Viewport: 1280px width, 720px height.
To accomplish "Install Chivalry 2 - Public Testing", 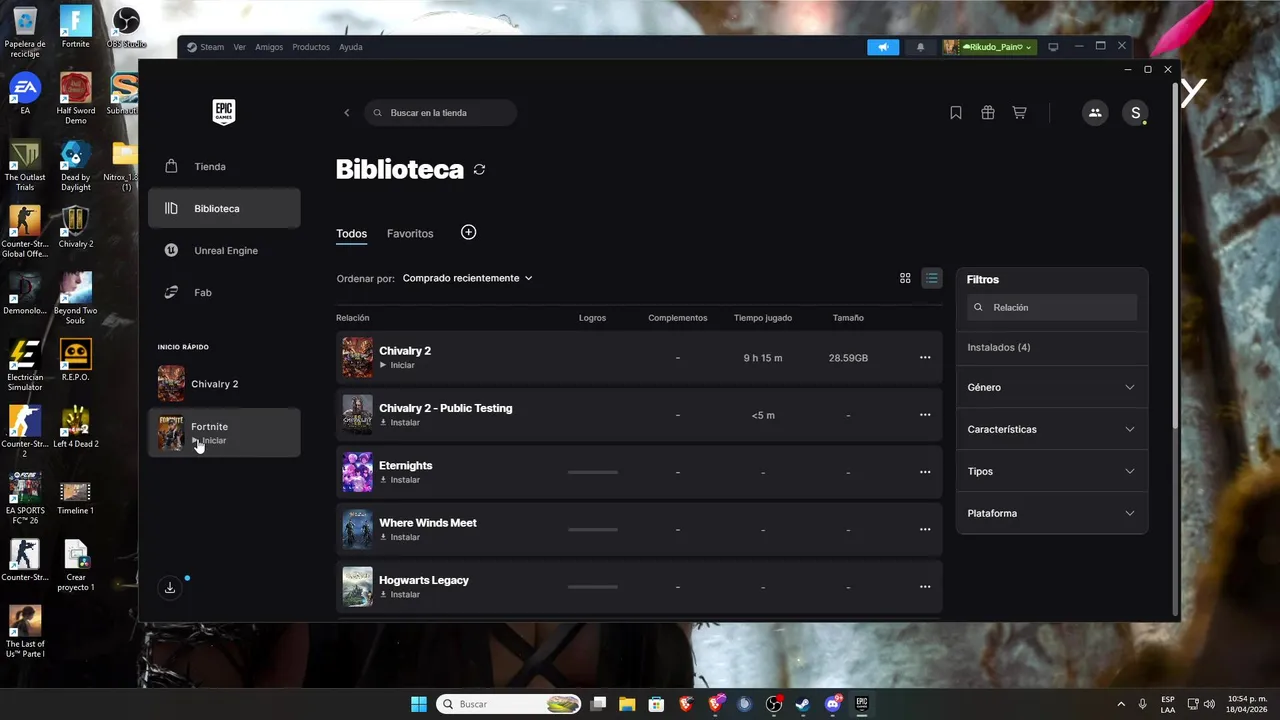I will (x=400, y=422).
